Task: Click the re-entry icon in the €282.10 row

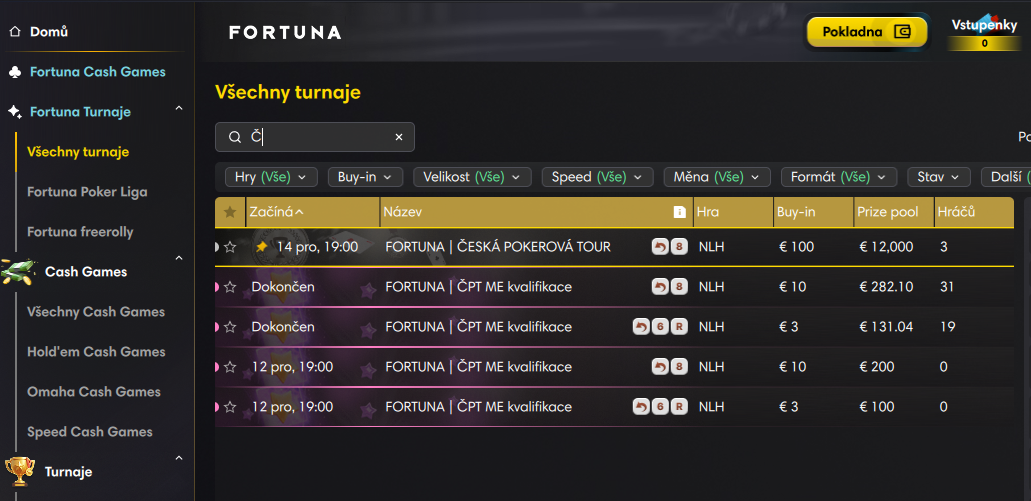Action: (x=659, y=287)
